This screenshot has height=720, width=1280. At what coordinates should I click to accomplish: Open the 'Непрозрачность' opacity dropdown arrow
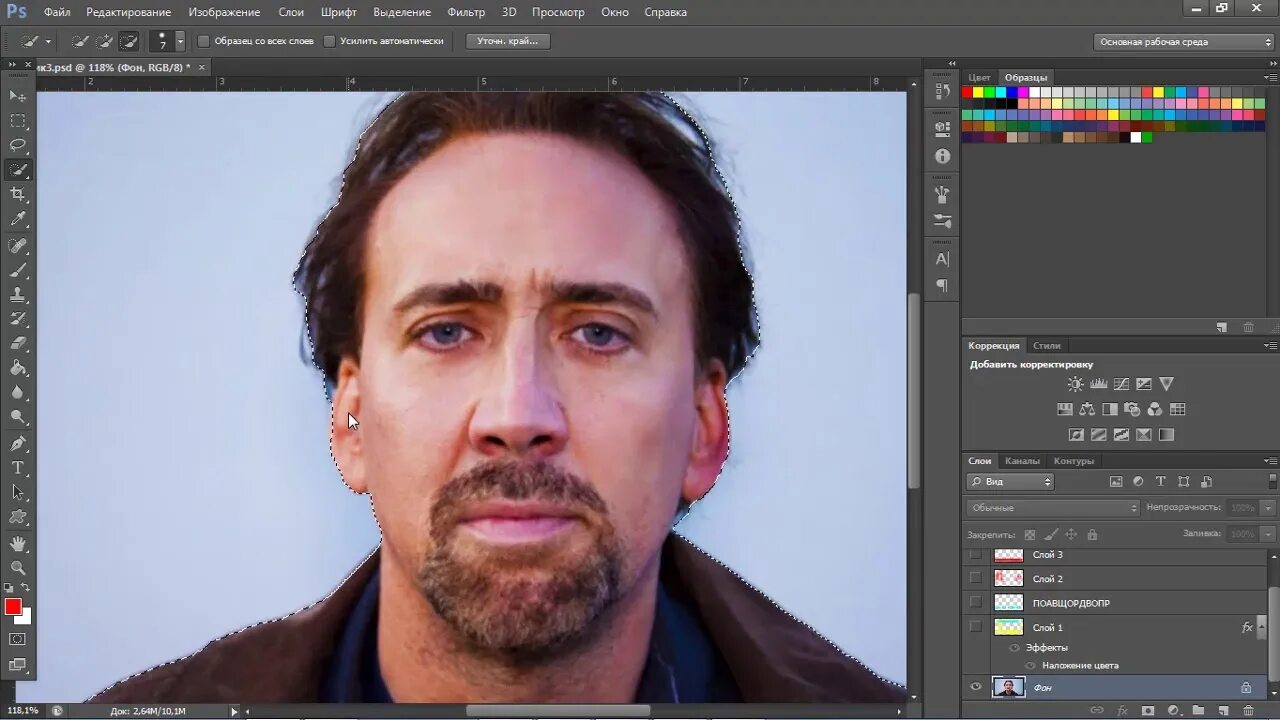[1269, 508]
